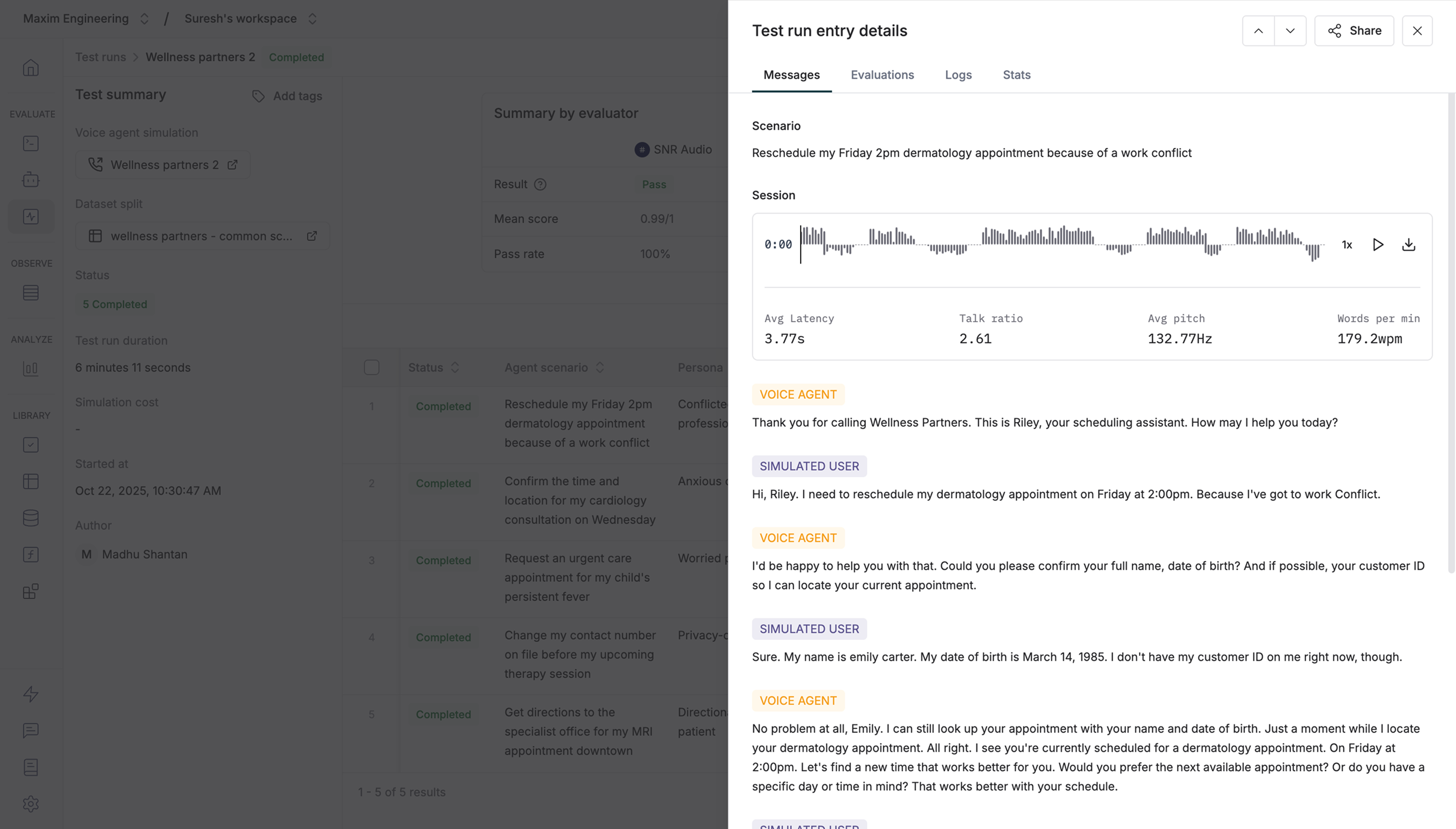The height and width of the screenshot is (829, 1456).
Task: Open Wellness partners 2 external link
Action: pos(233,165)
